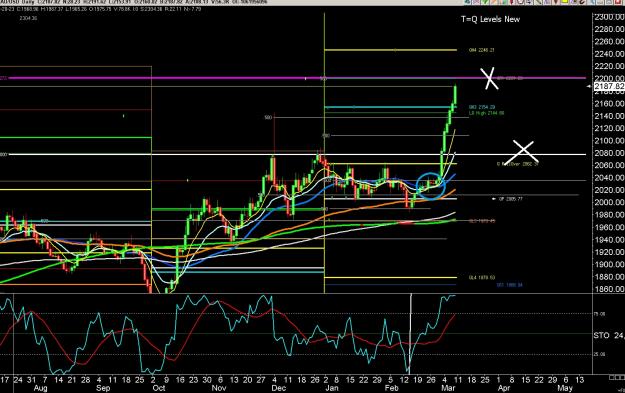Click the 2240.00 price axis label
The image size is (625, 393).
(x=609, y=54)
